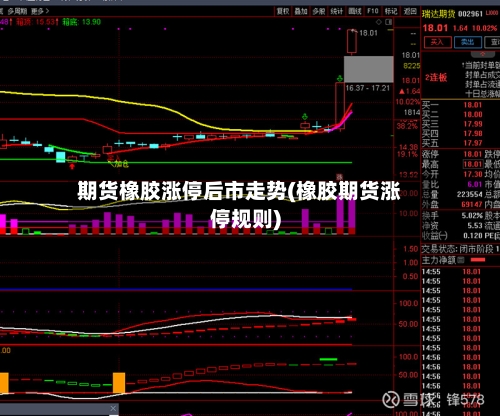Click the diamond icon above the chart
500x416 pixels.
379,22
